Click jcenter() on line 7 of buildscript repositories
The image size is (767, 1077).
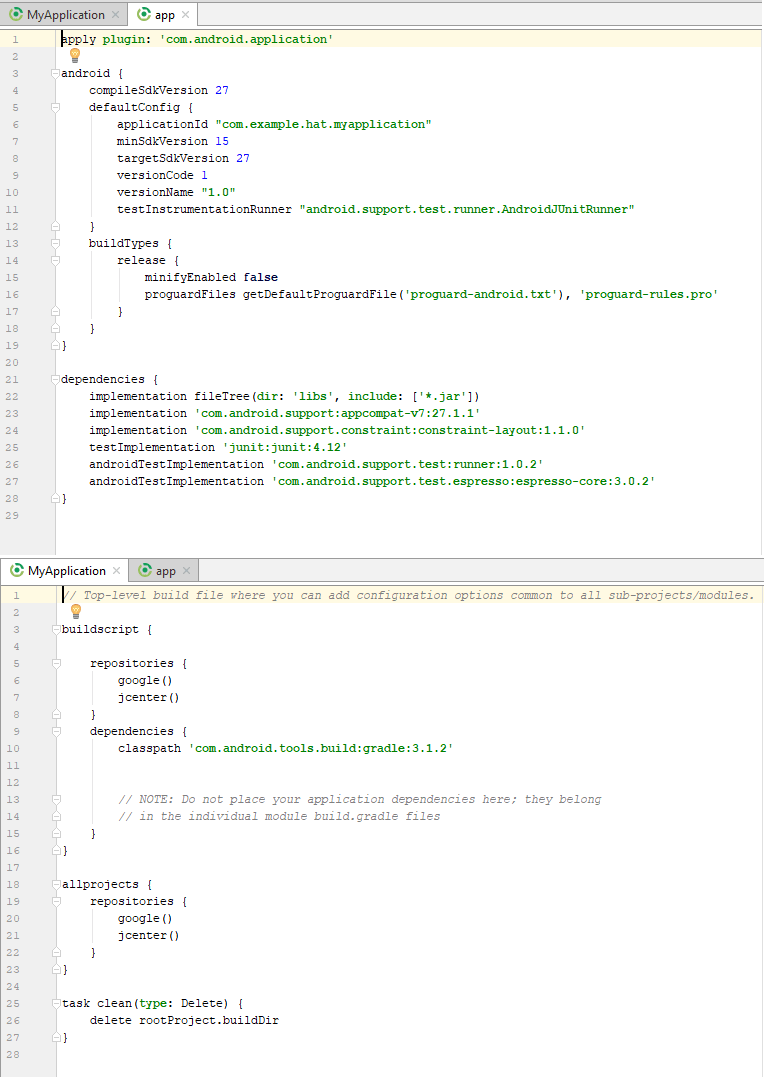148,697
